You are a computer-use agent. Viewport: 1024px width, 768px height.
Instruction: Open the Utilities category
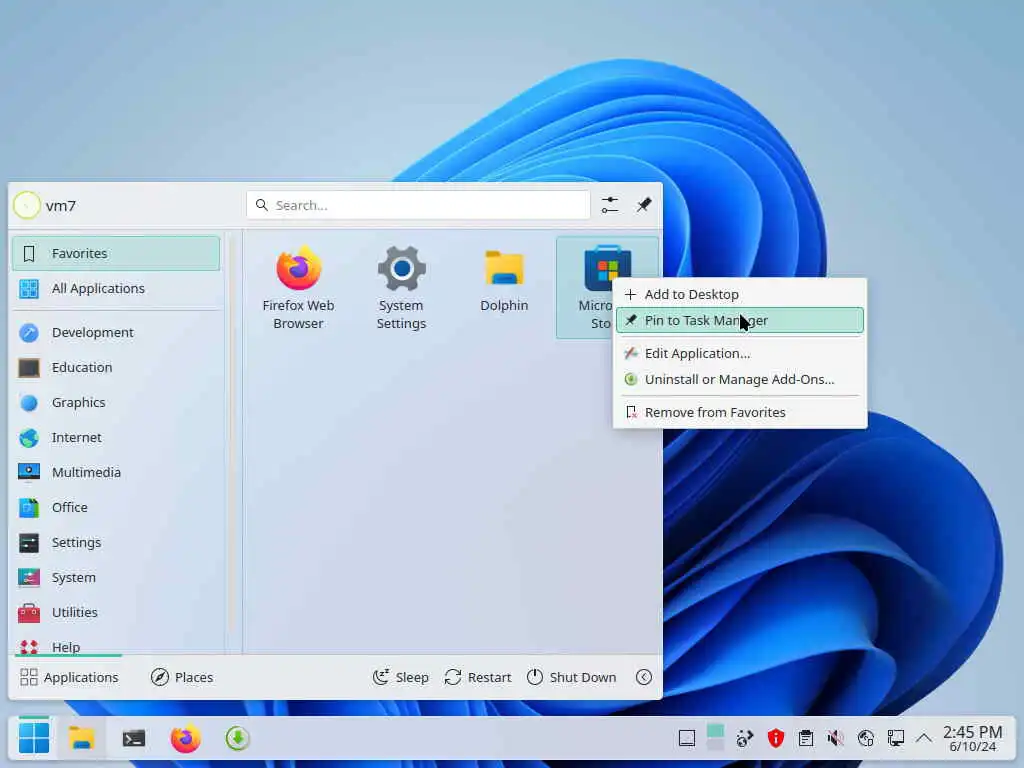[x=116, y=613]
